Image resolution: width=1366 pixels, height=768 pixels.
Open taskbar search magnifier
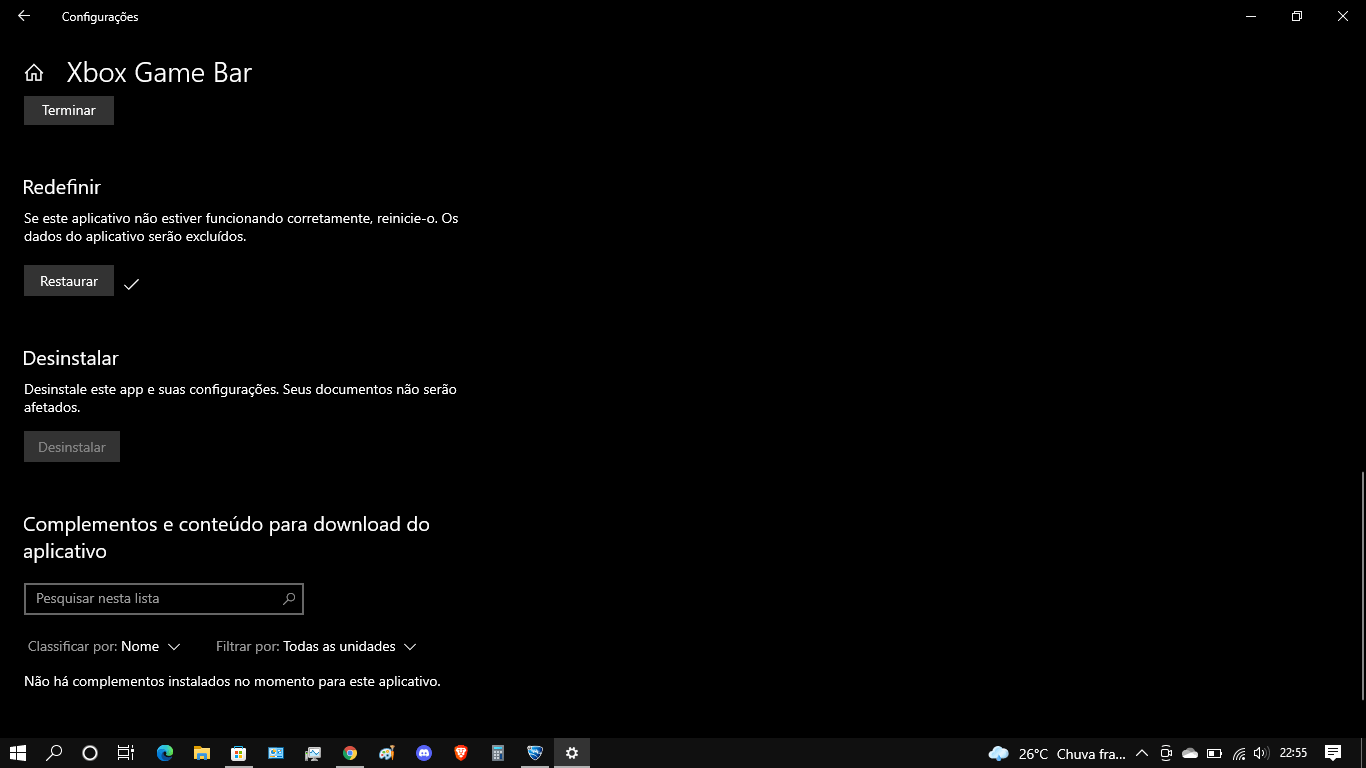[54, 753]
